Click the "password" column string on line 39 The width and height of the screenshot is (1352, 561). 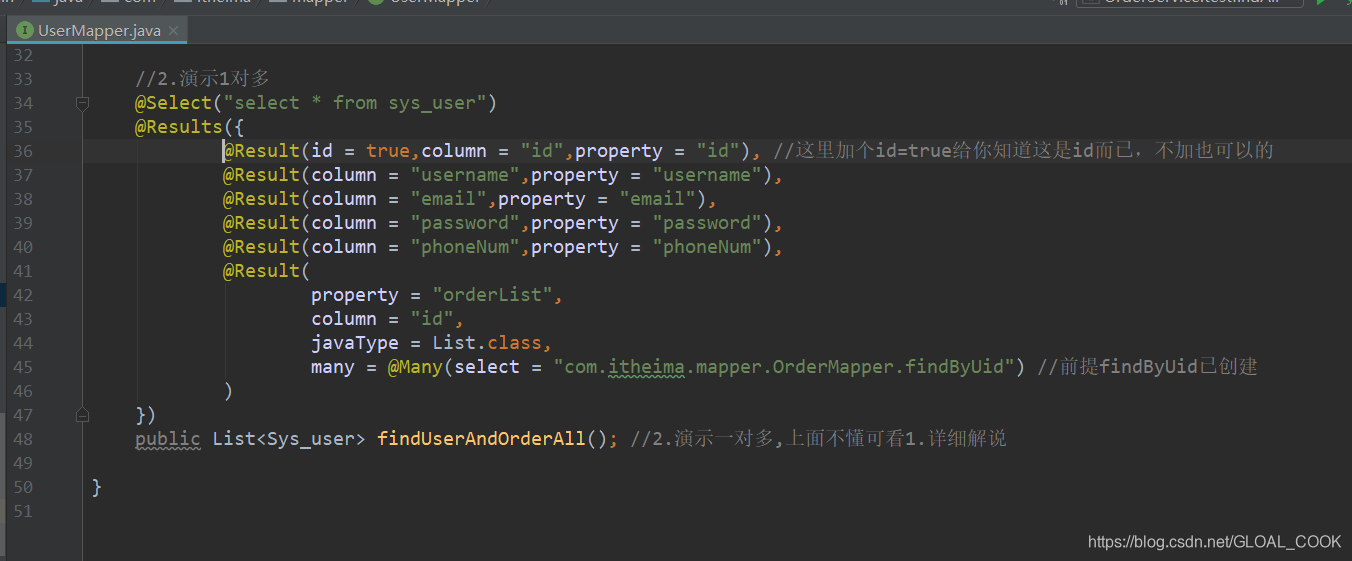click(x=465, y=223)
